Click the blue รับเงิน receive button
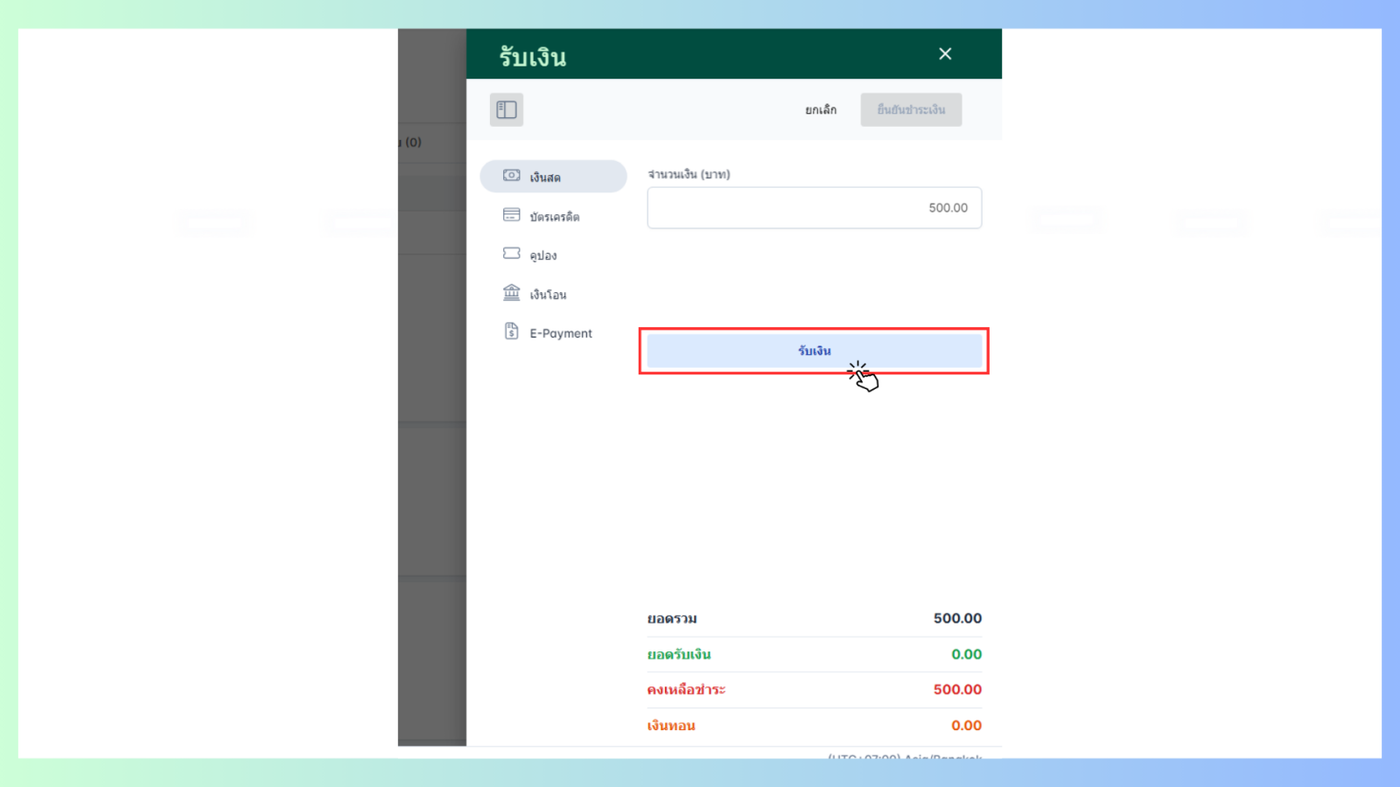This screenshot has width=1400, height=787. click(814, 351)
